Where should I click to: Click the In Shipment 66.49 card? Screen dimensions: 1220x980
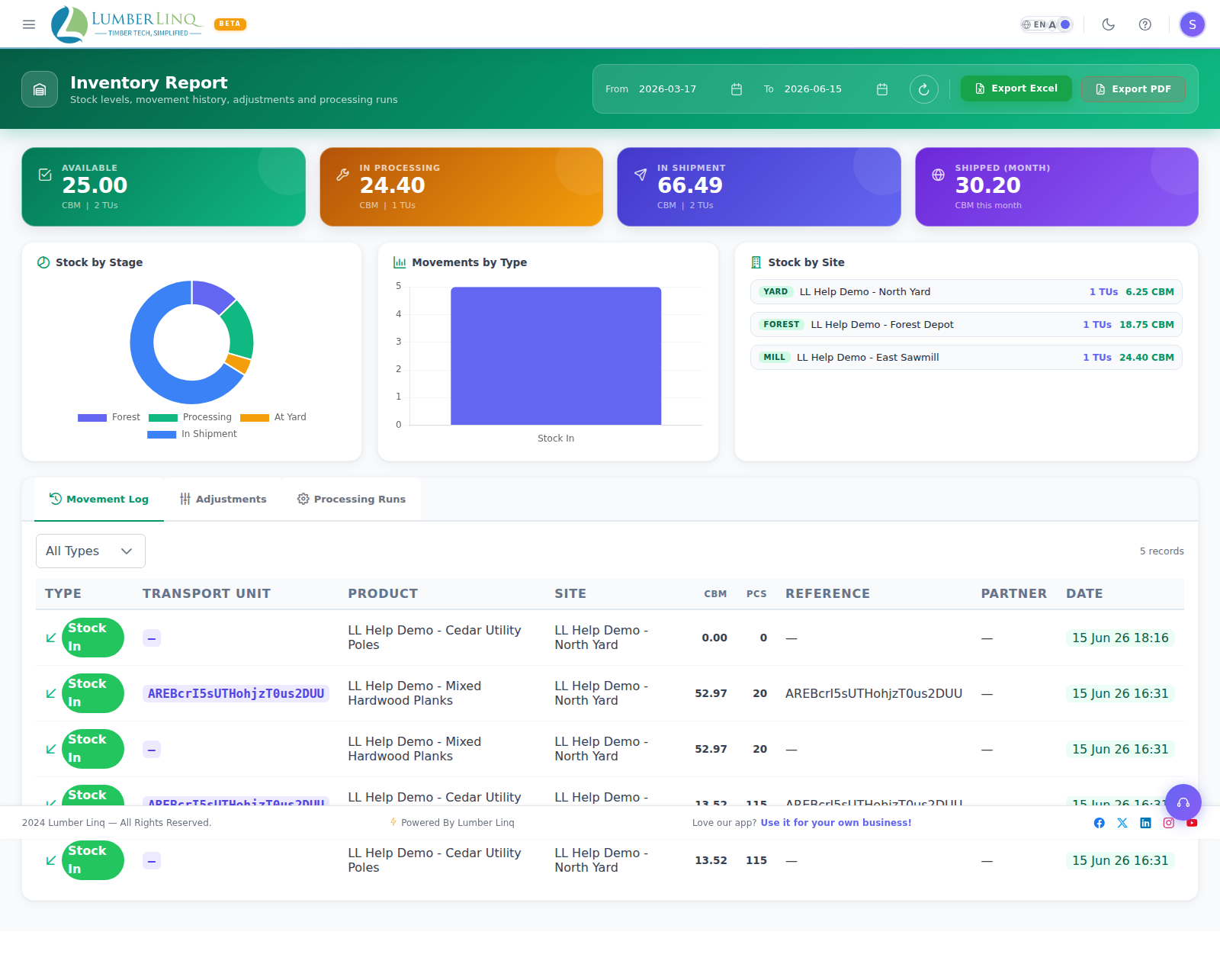[x=759, y=187]
